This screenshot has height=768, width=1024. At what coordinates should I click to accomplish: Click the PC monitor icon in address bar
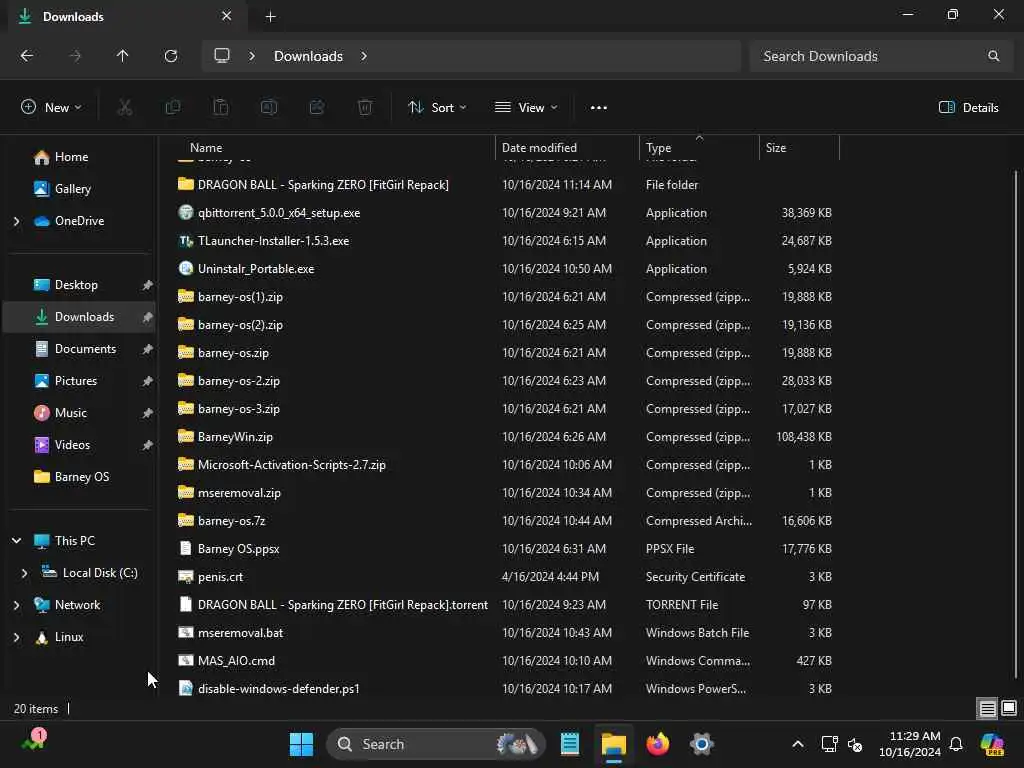tap(222, 56)
